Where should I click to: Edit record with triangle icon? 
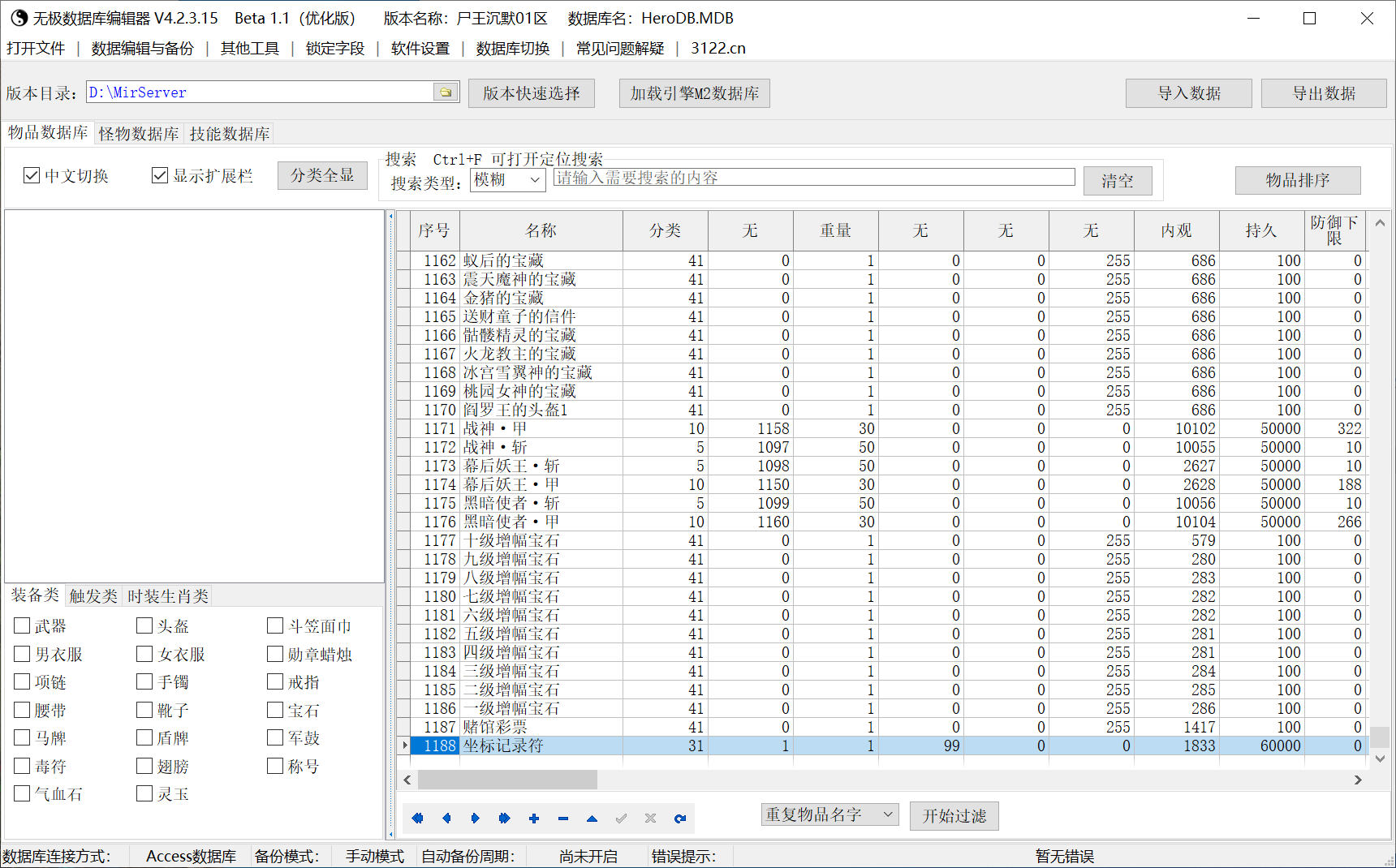[x=592, y=819]
